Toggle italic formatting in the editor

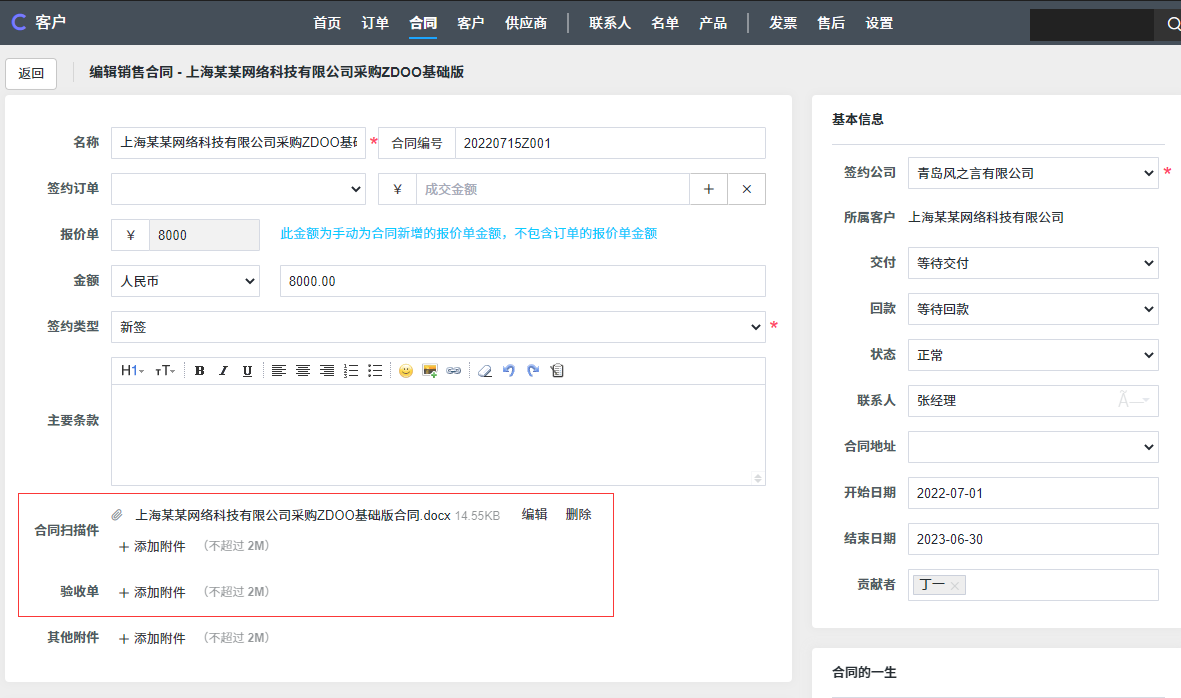(223, 370)
